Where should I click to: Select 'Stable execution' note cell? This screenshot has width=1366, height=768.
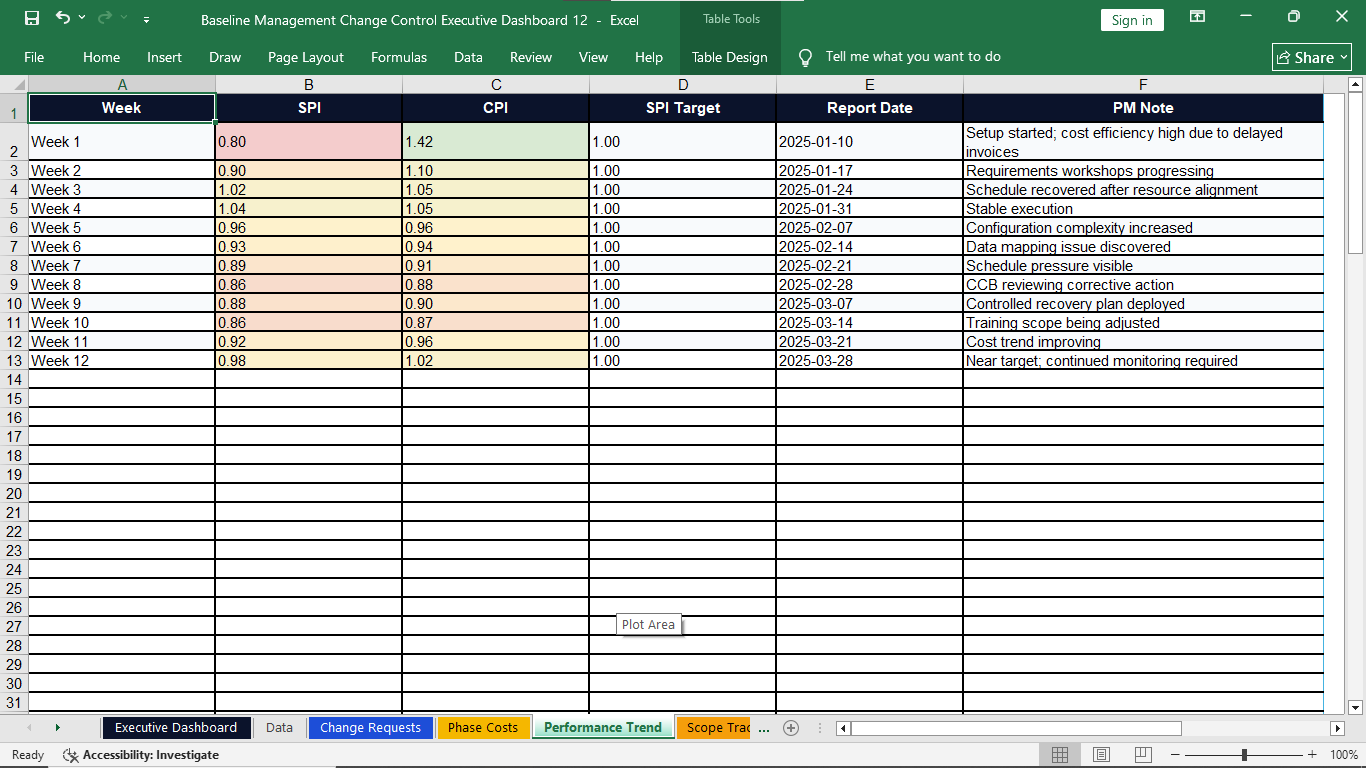click(x=1143, y=209)
